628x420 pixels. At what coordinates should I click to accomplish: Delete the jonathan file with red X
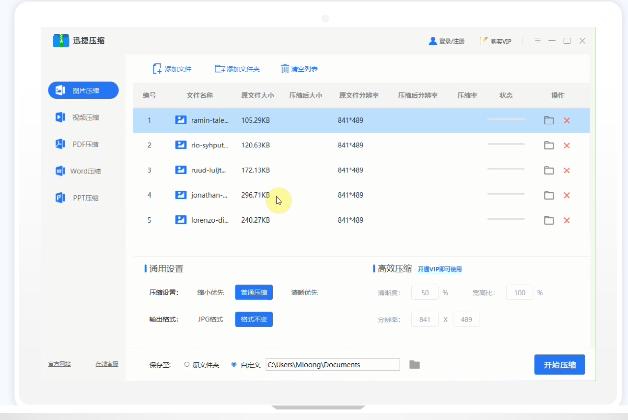pyautogui.click(x=567, y=195)
